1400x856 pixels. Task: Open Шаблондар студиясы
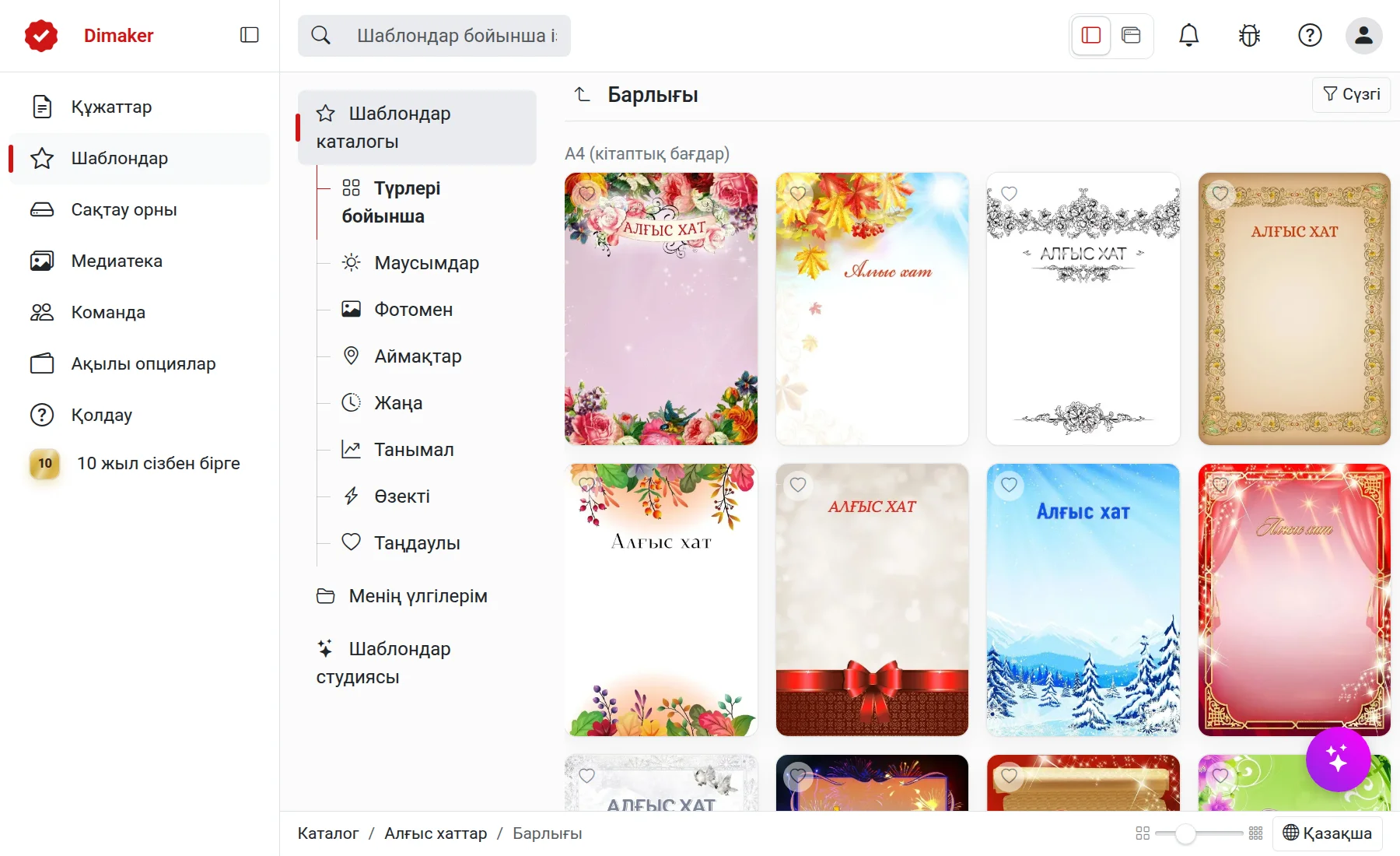tap(417, 663)
